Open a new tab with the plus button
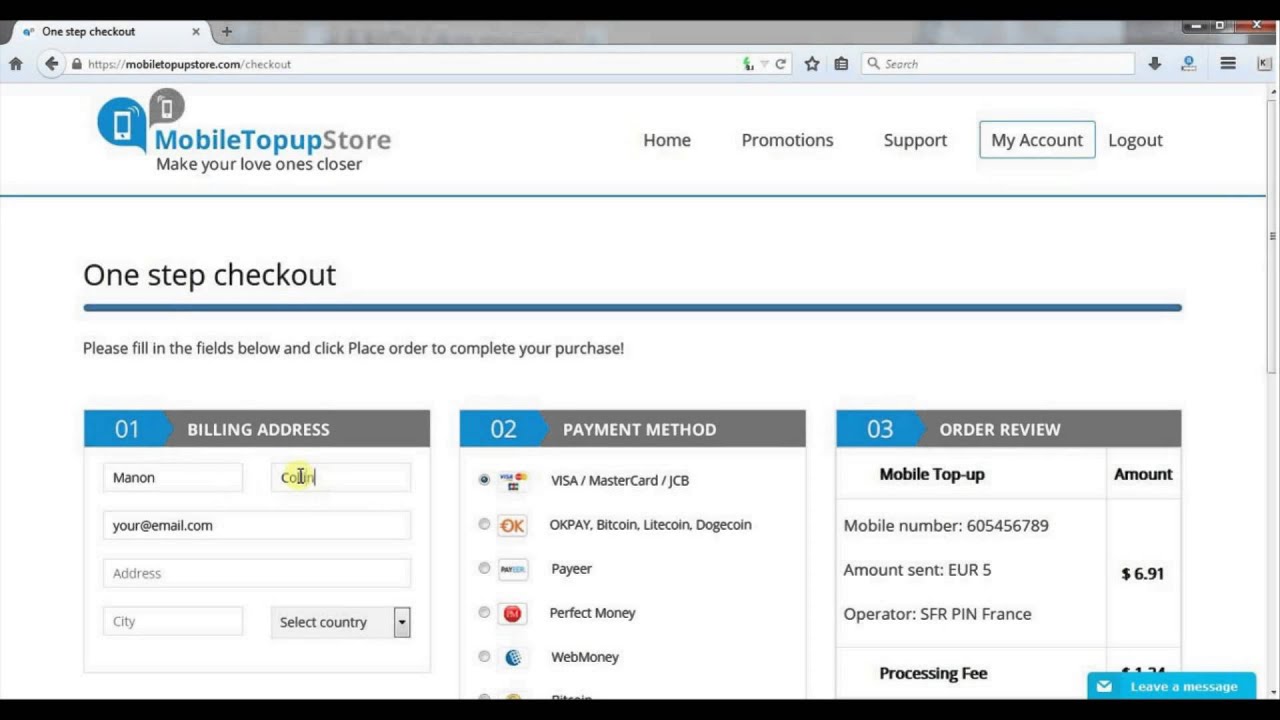Screen dimensions: 1280x720 227,32
